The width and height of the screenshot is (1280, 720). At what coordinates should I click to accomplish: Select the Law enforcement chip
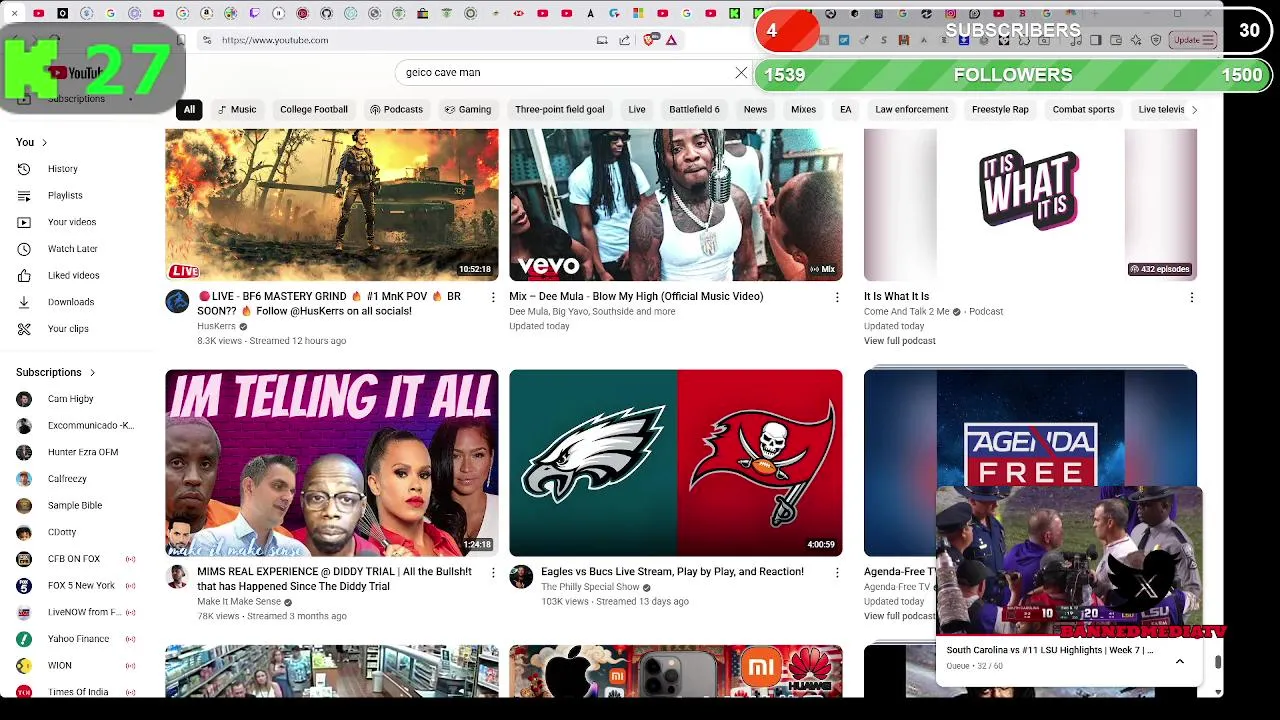coord(911,110)
